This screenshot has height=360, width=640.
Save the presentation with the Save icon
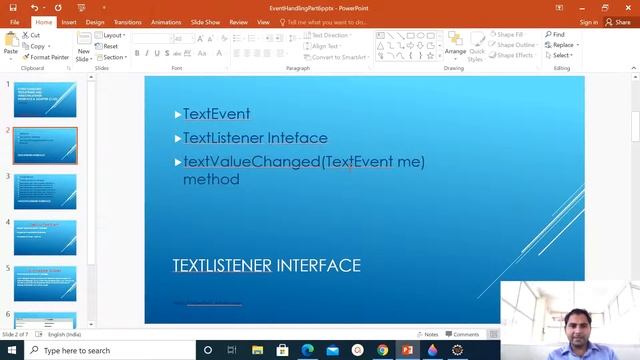13,8
